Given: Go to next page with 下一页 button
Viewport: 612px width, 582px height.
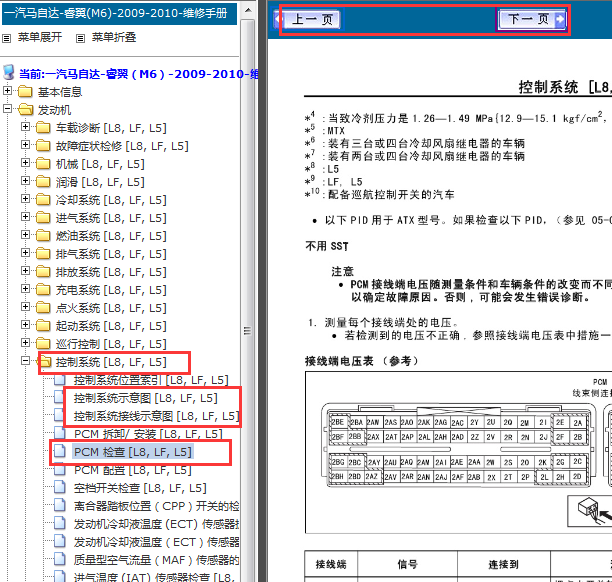Looking at the screenshot, I should (532, 19).
